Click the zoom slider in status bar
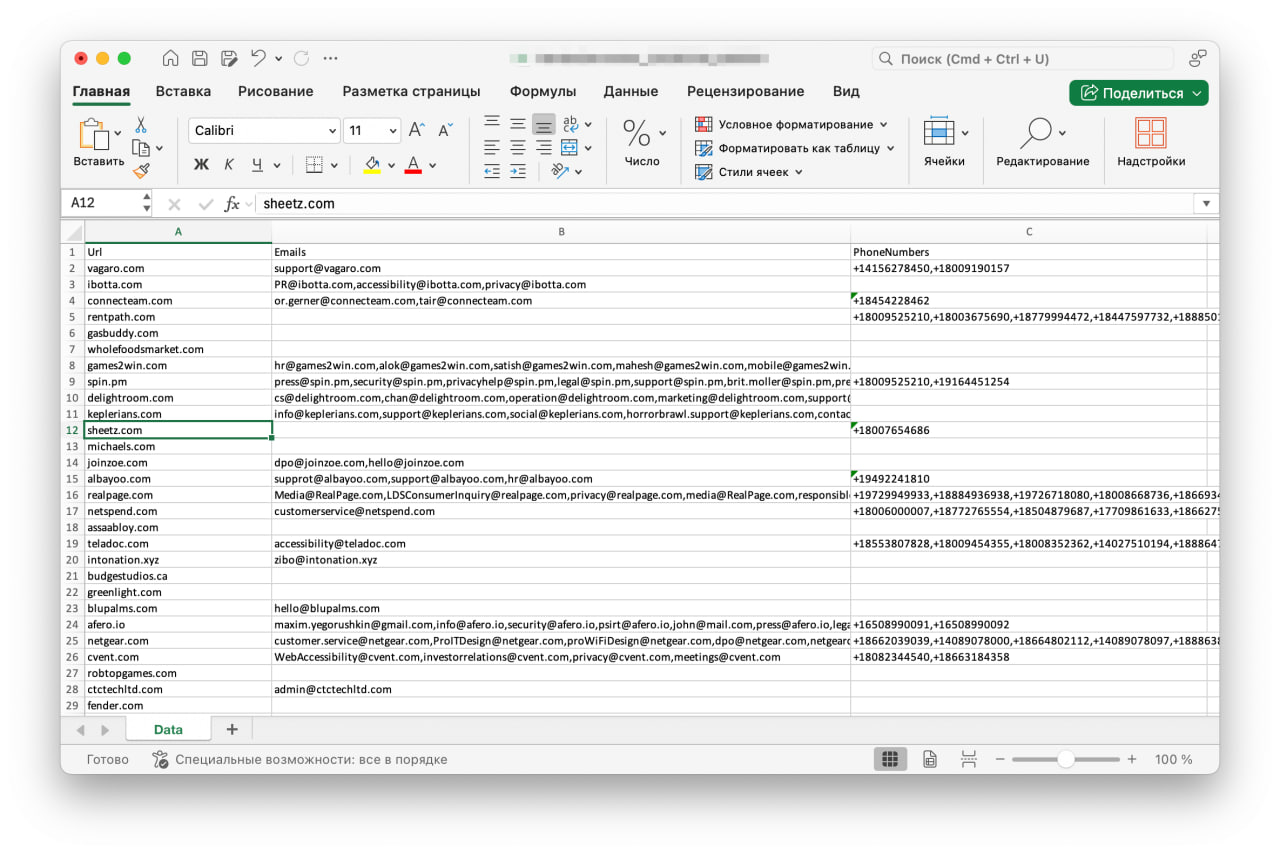Screen dimensions: 1280x854 pos(1066,759)
